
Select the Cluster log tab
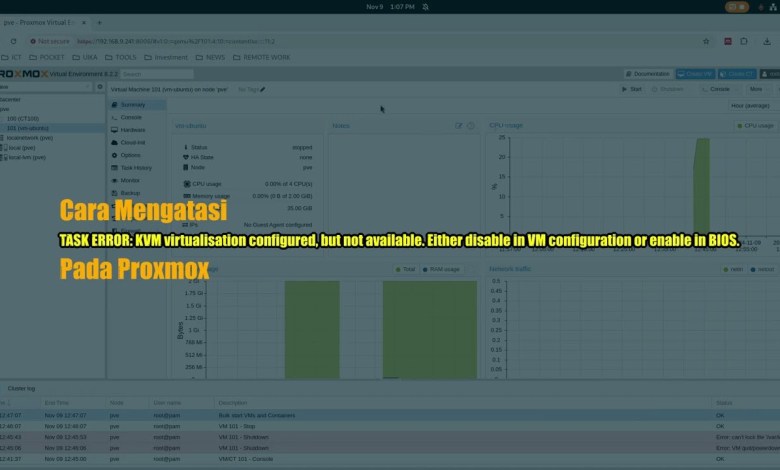(x=21, y=388)
